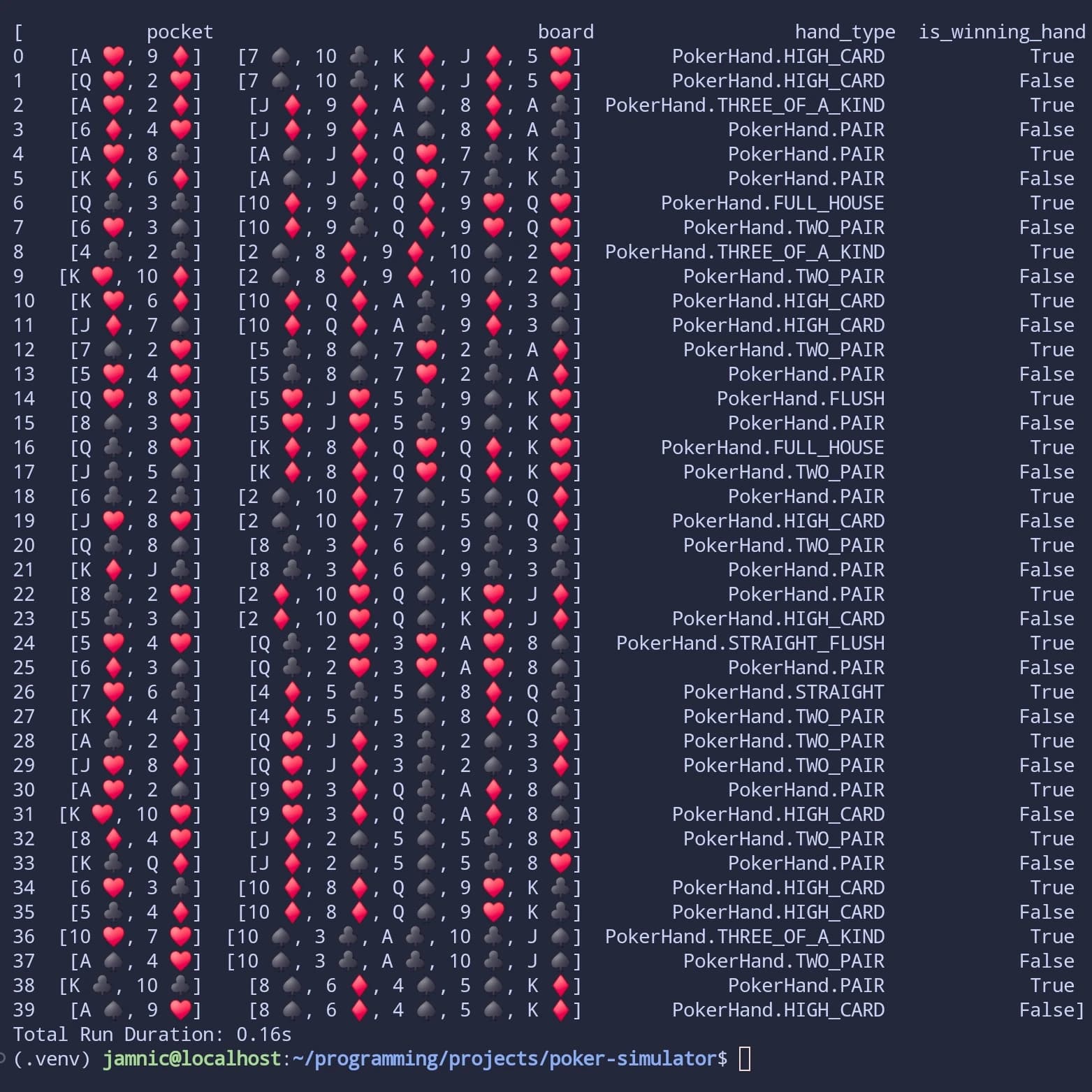
Task: Click the pocket cards [K, 10] in row 38
Action: point(130,986)
